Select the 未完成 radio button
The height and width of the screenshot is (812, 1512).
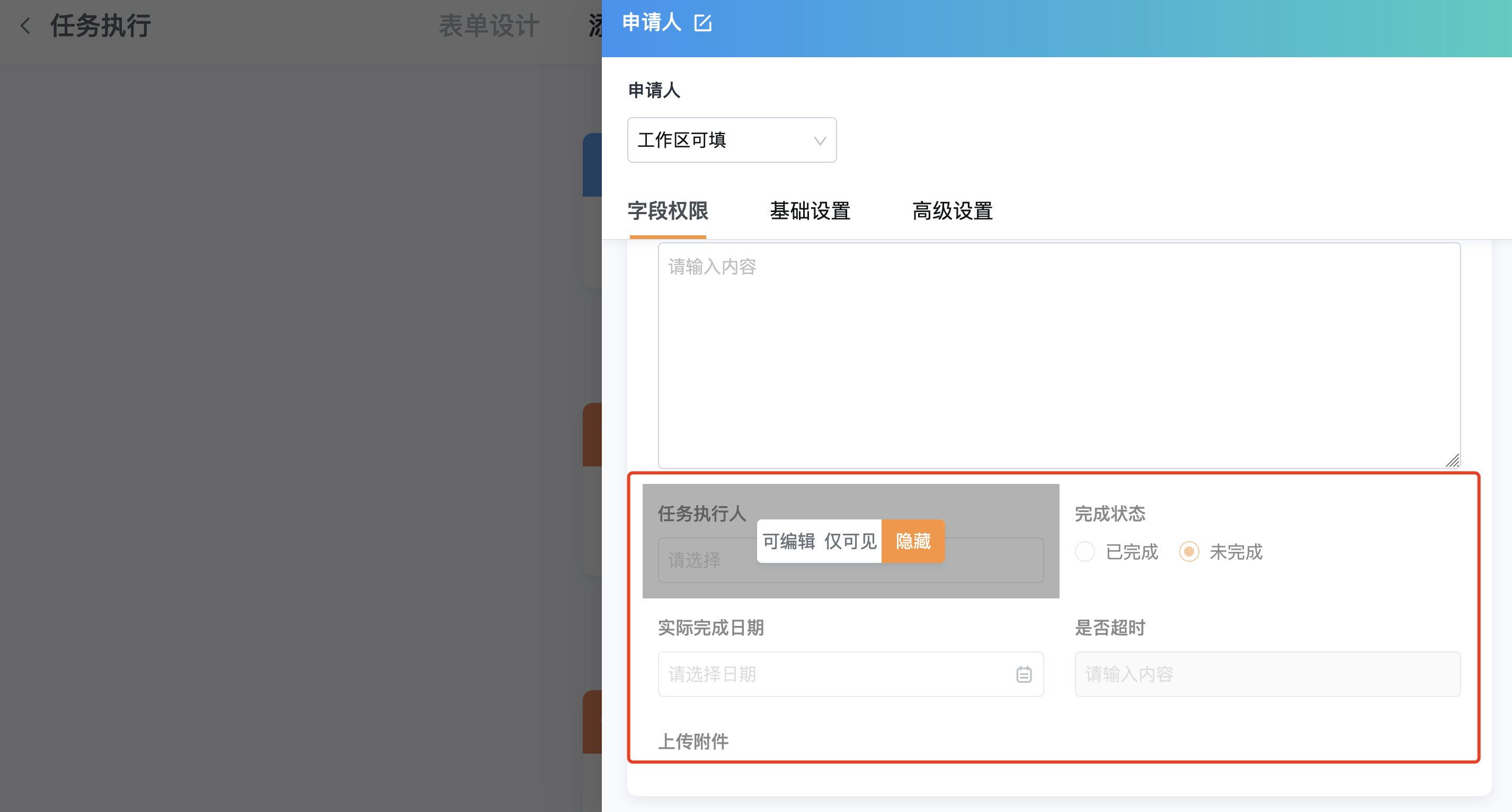pyautogui.click(x=1189, y=552)
